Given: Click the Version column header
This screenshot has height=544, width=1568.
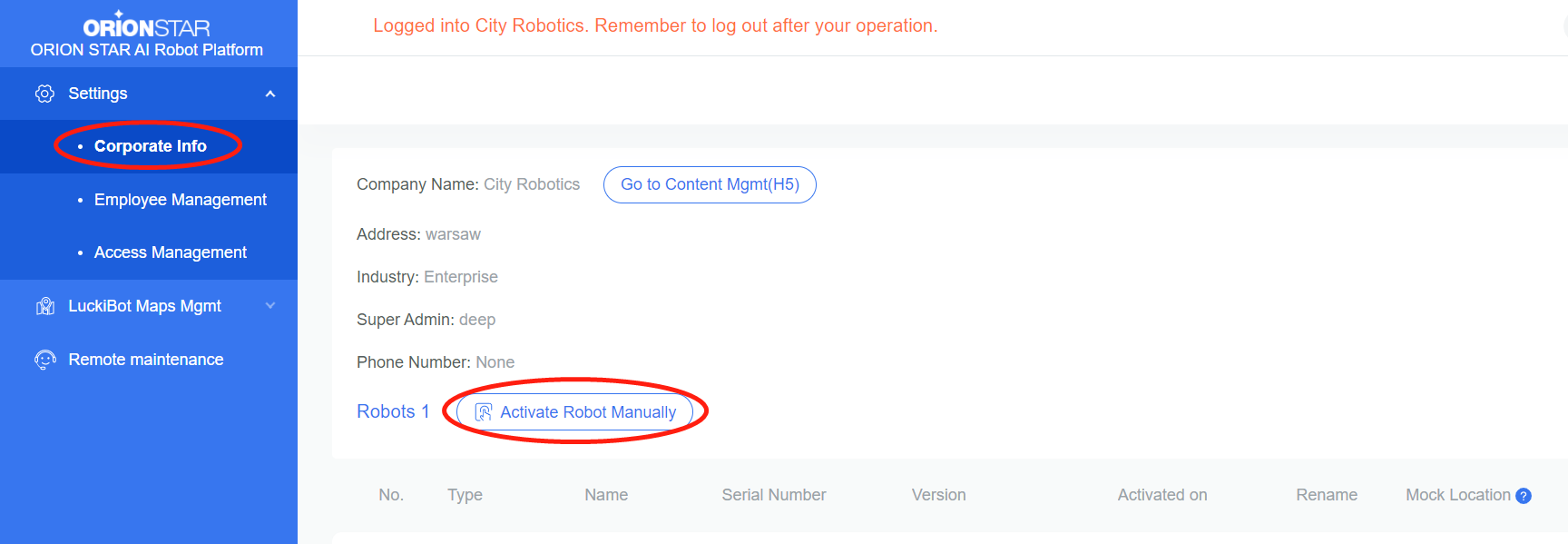Looking at the screenshot, I should click(x=938, y=494).
